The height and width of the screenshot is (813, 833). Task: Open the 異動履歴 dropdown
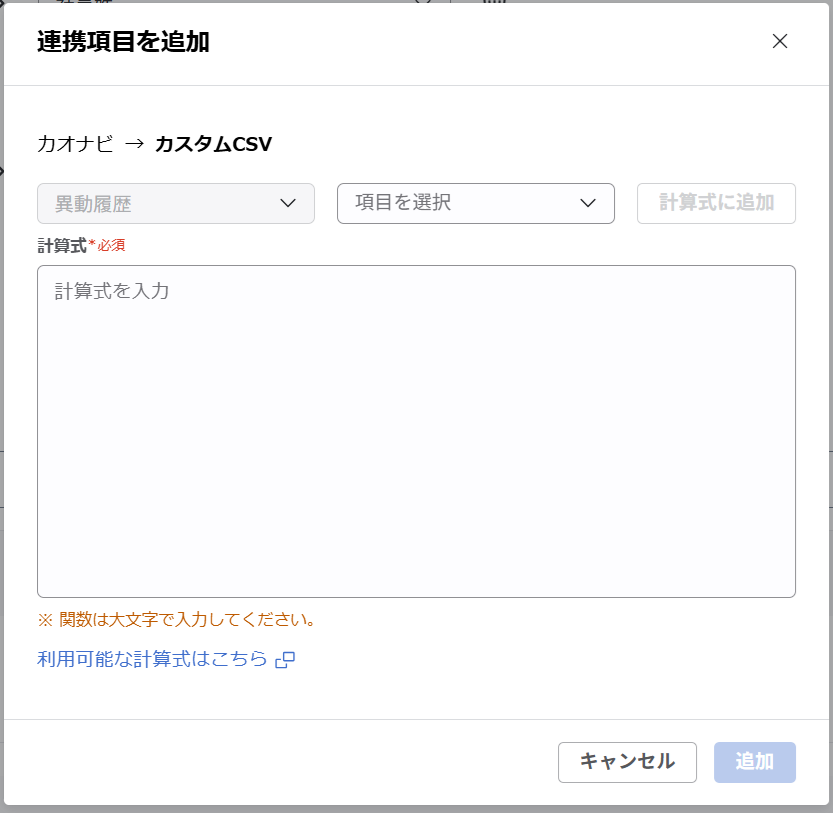coord(175,203)
